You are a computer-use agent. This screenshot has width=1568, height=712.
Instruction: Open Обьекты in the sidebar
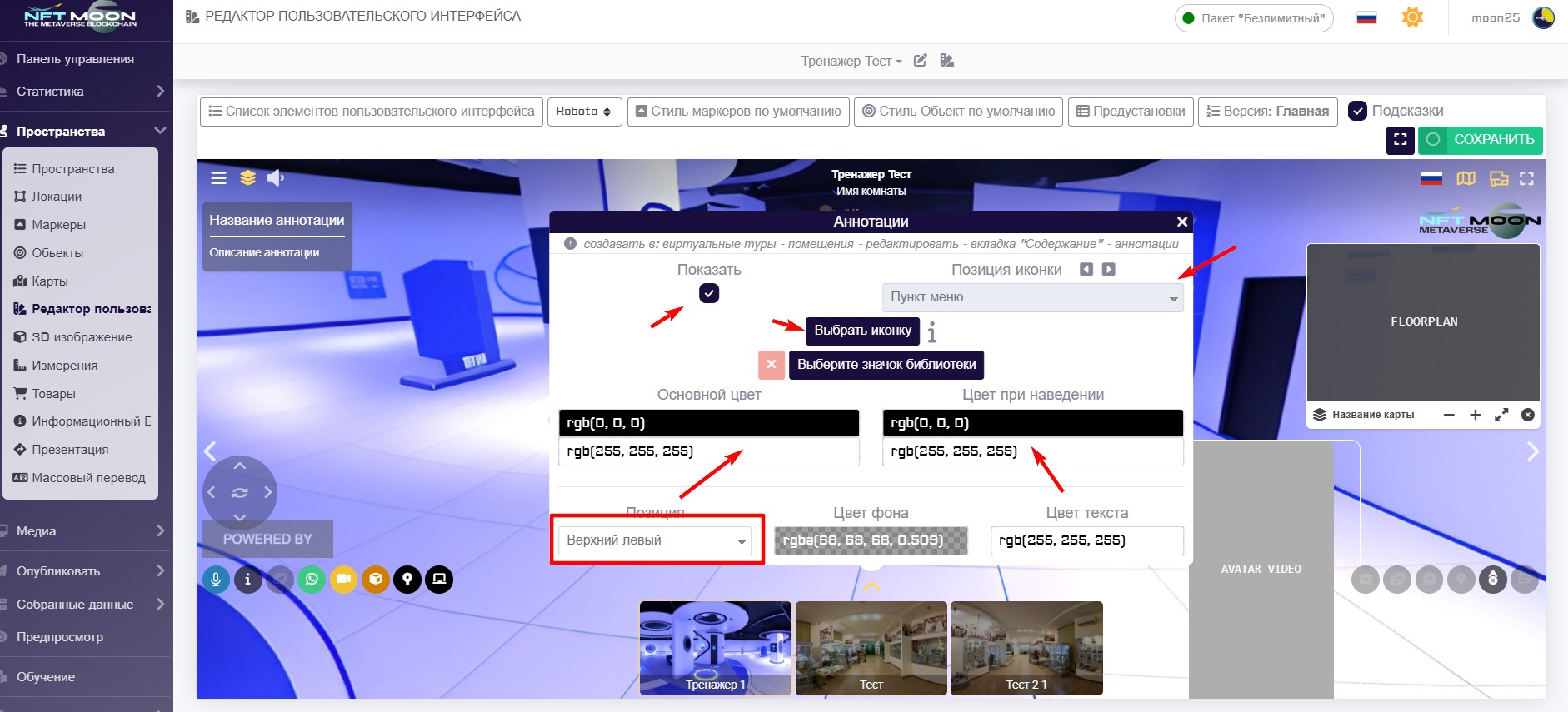tap(57, 253)
